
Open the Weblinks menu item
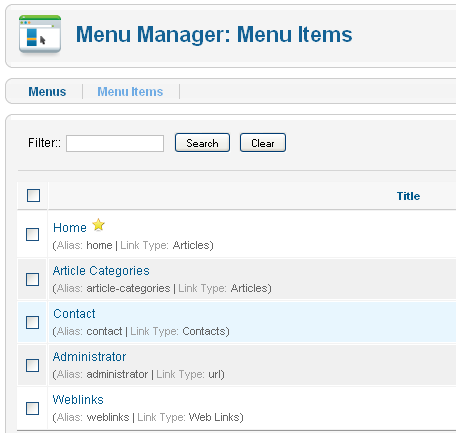pyautogui.click(x=78, y=400)
